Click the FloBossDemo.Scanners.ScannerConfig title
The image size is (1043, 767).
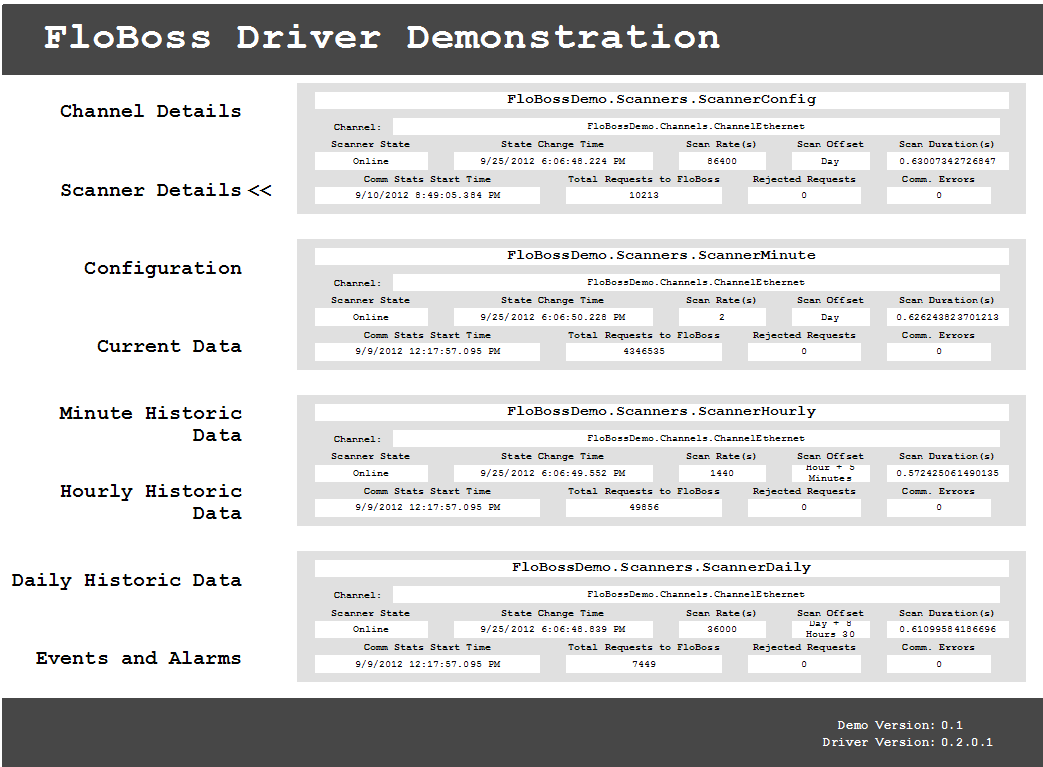click(x=661, y=100)
